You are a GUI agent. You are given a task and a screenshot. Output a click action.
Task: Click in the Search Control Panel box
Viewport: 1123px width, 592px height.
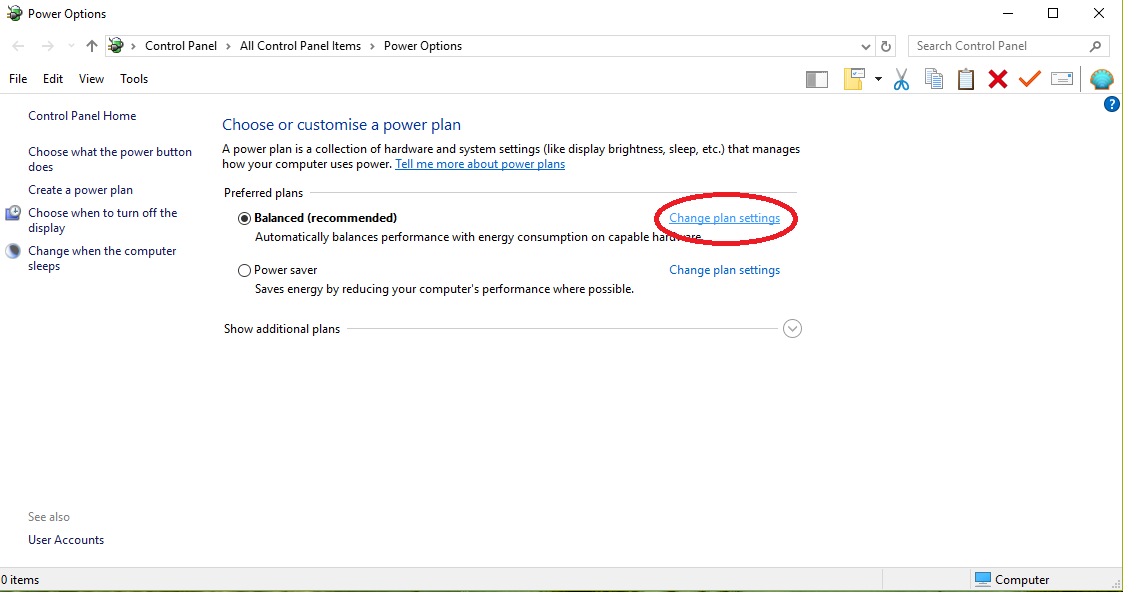click(998, 46)
